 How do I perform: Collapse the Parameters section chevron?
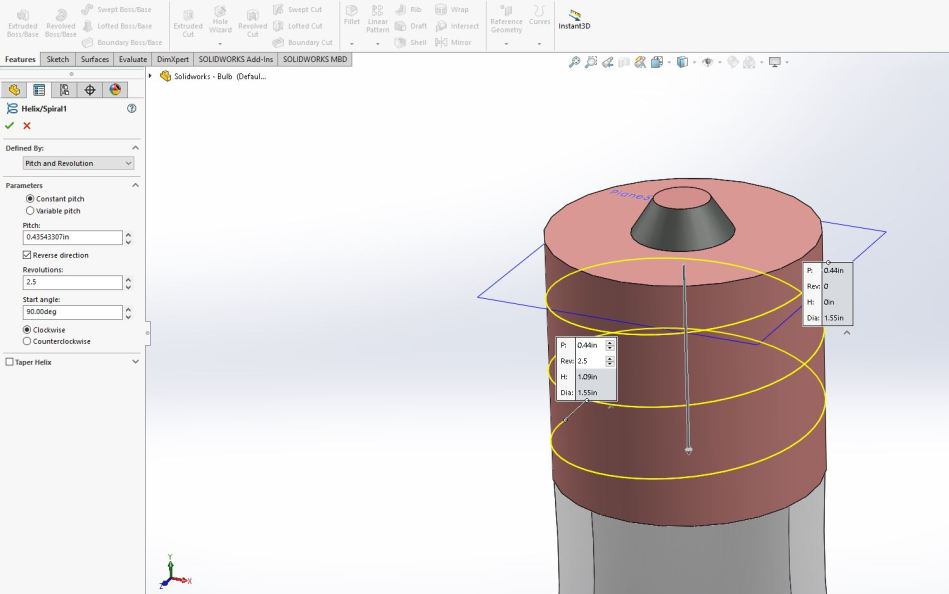(136, 185)
